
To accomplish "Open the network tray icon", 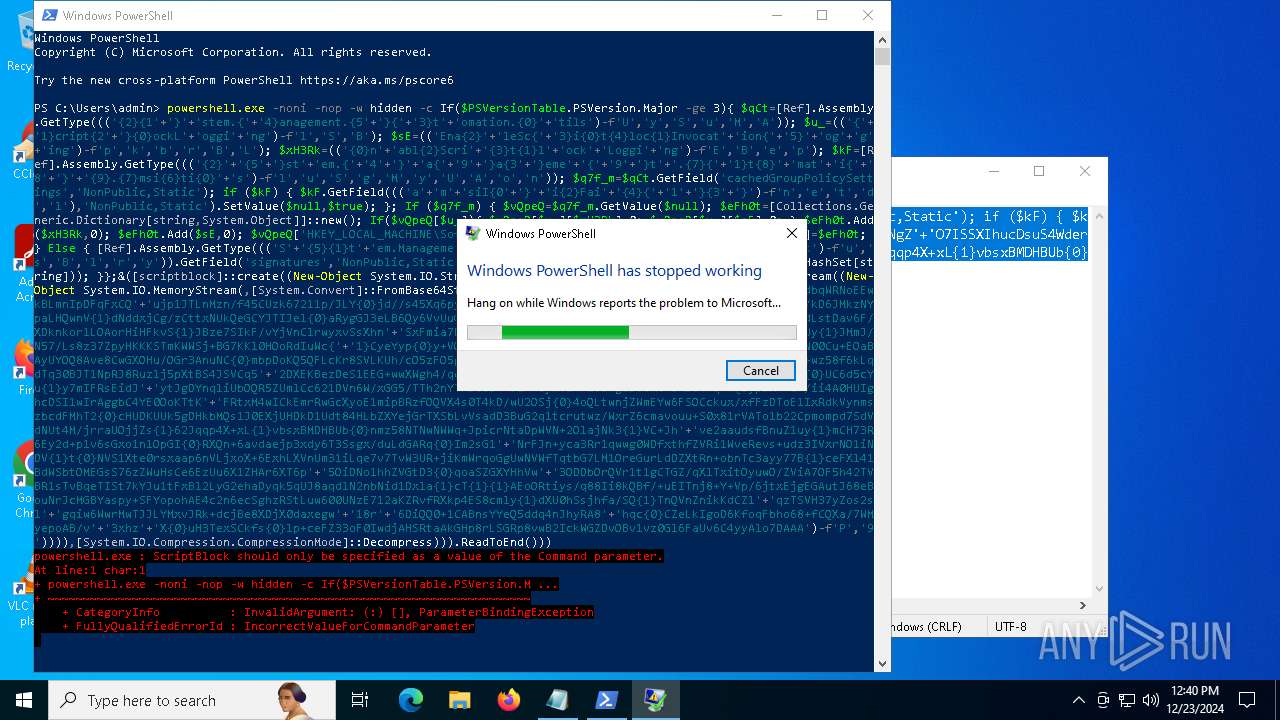I will coord(1127,700).
